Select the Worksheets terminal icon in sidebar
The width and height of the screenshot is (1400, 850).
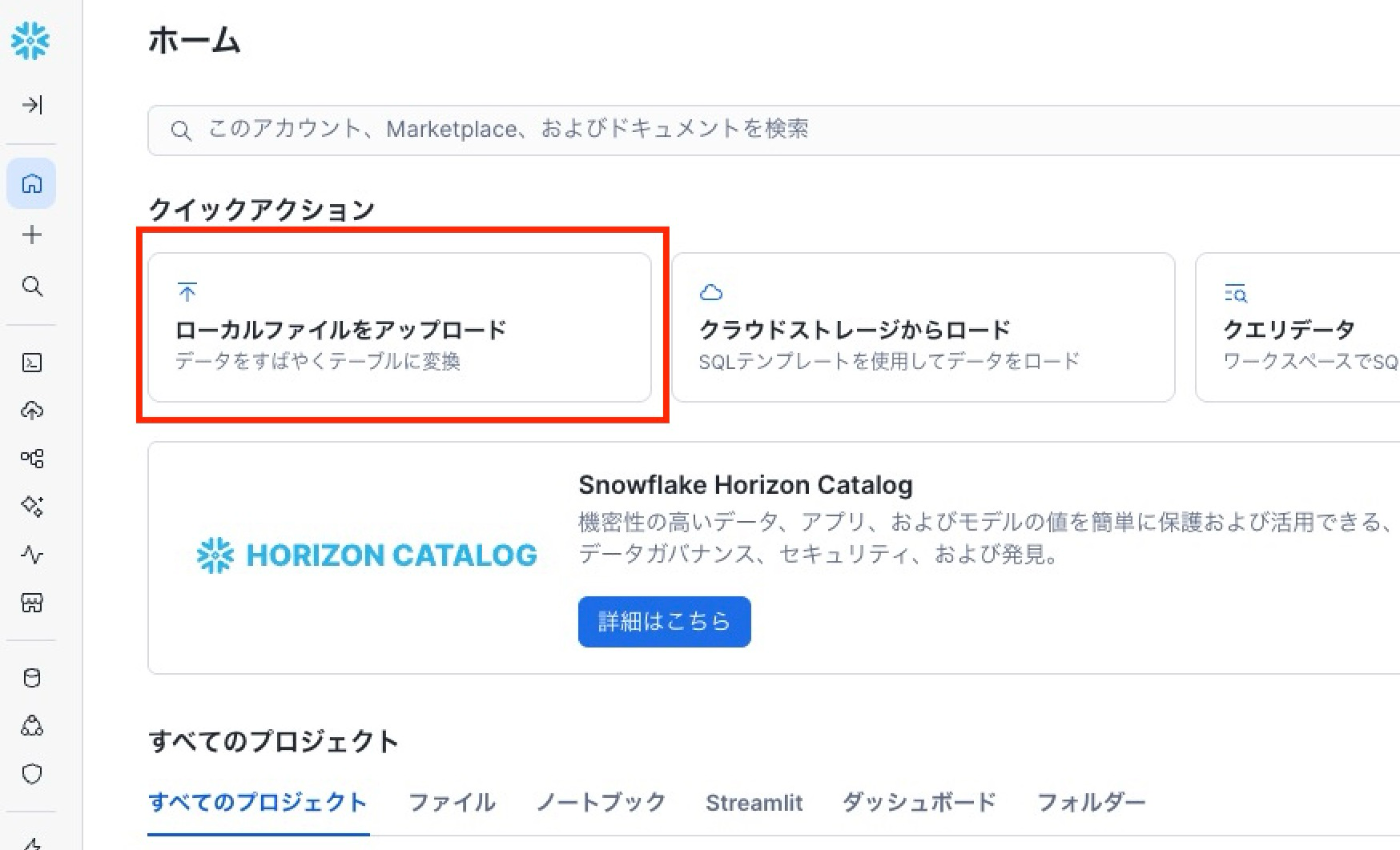coord(31,363)
